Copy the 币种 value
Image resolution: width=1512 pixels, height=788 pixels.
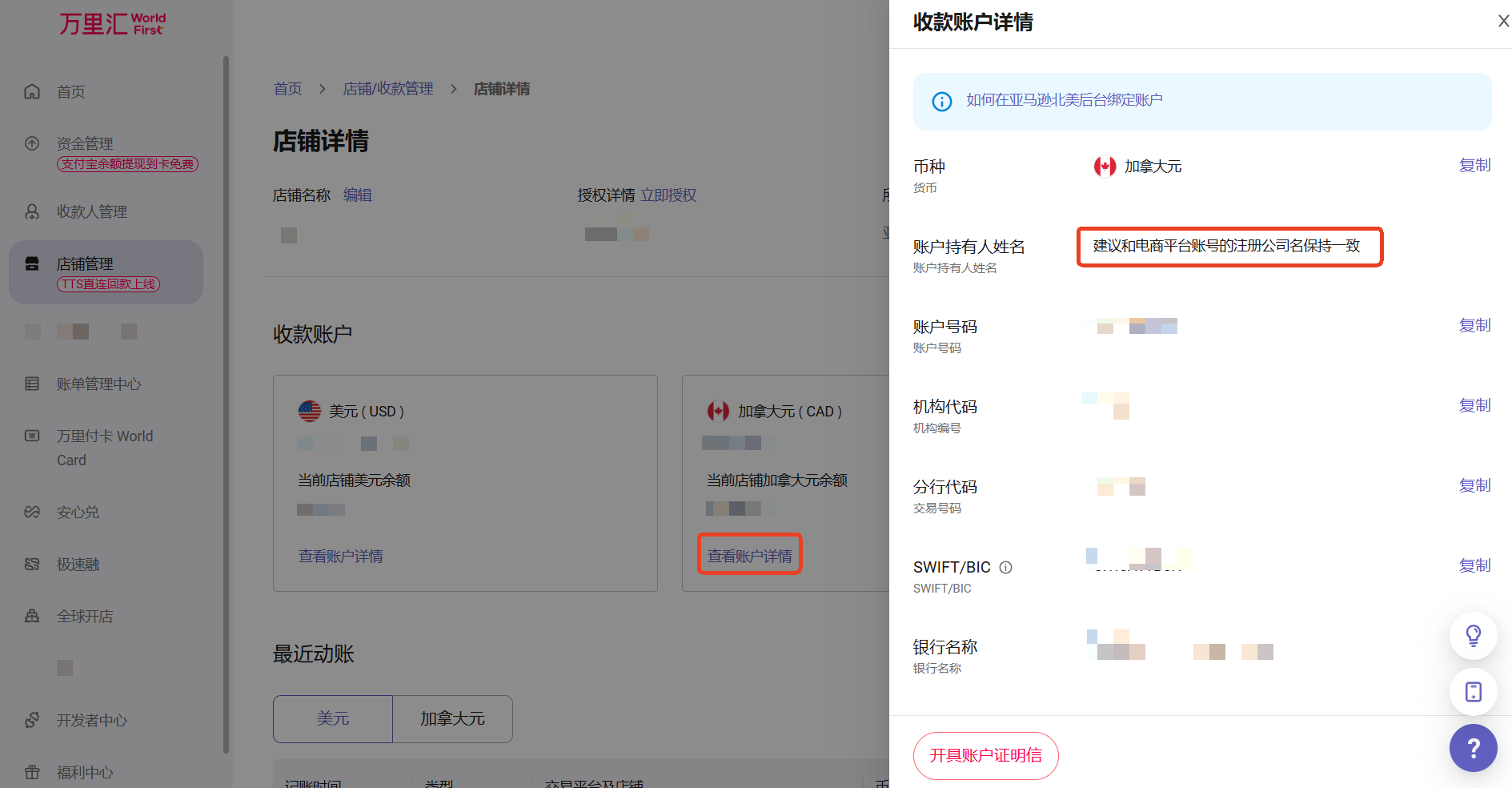point(1475,165)
